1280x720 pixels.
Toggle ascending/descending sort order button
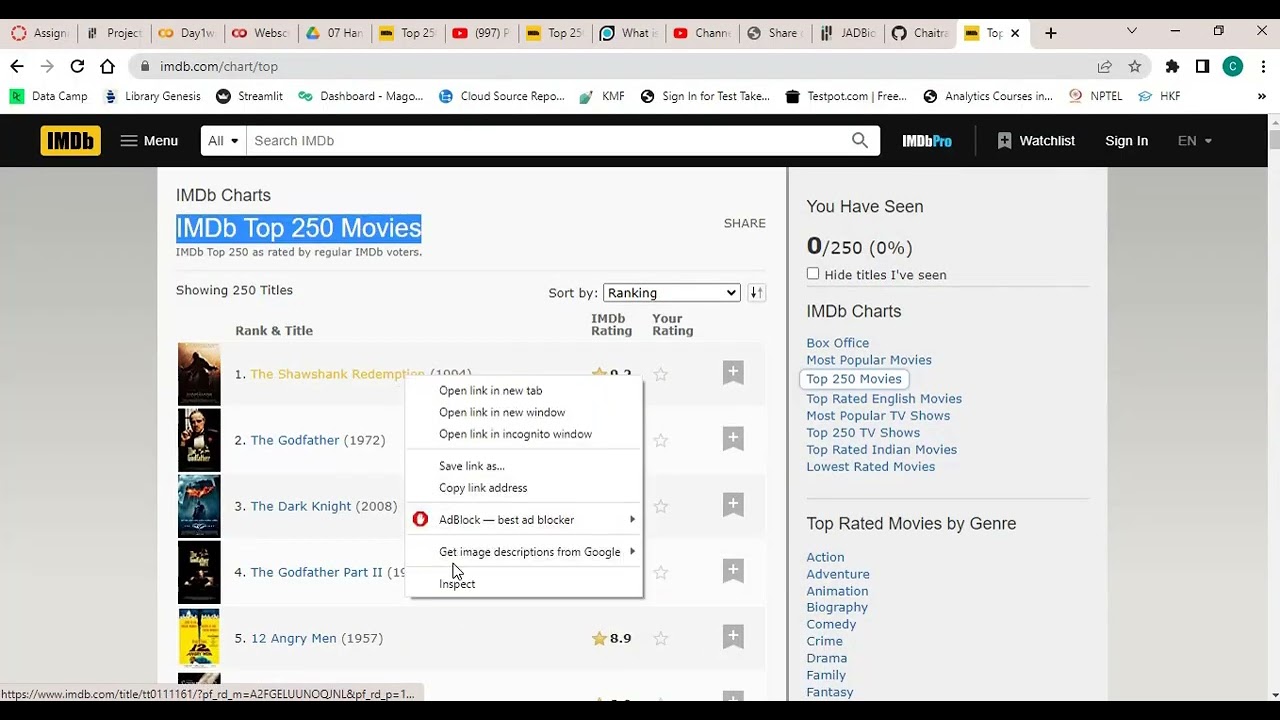tap(757, 293)
